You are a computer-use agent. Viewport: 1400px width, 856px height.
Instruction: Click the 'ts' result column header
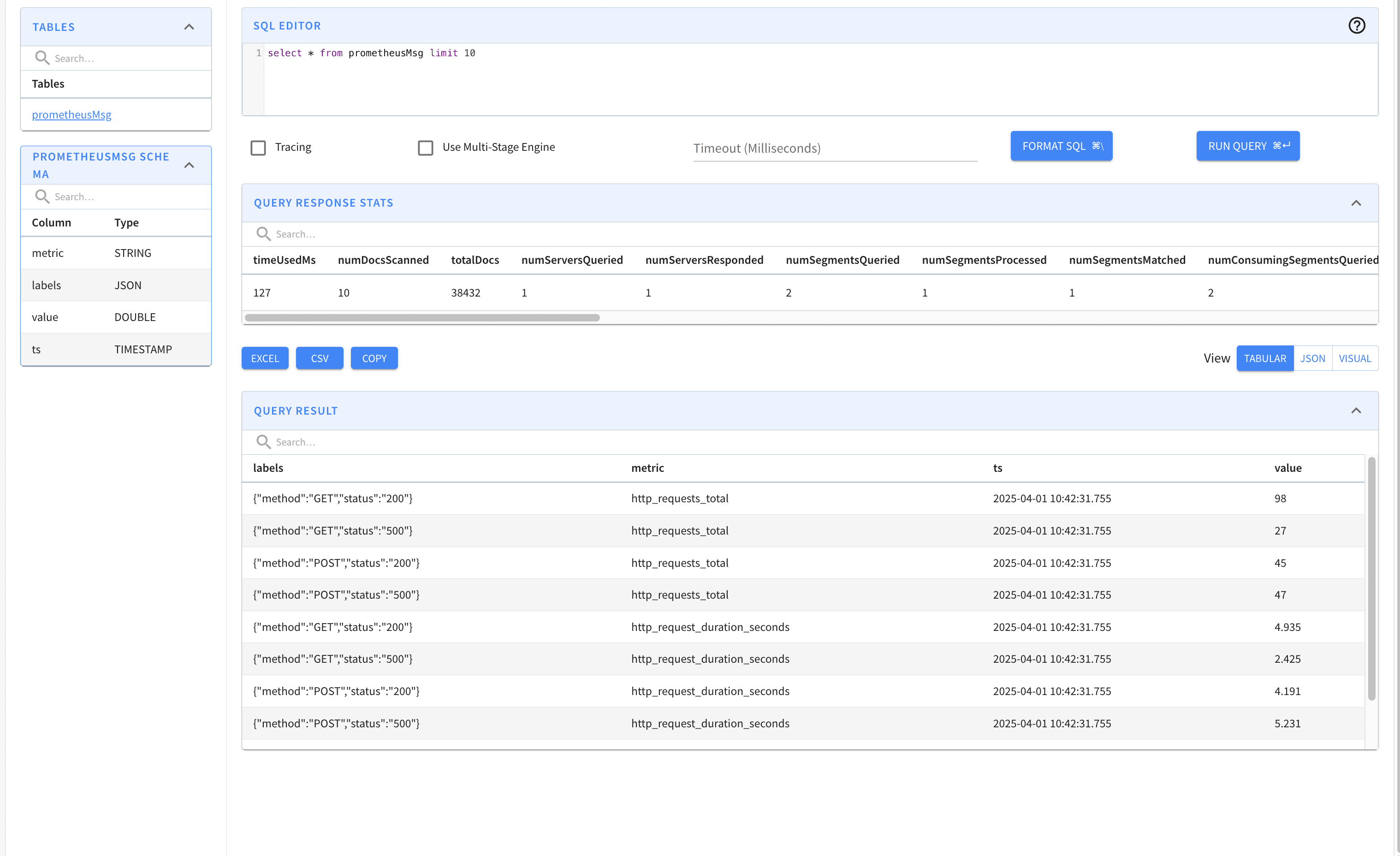[998, 468]
